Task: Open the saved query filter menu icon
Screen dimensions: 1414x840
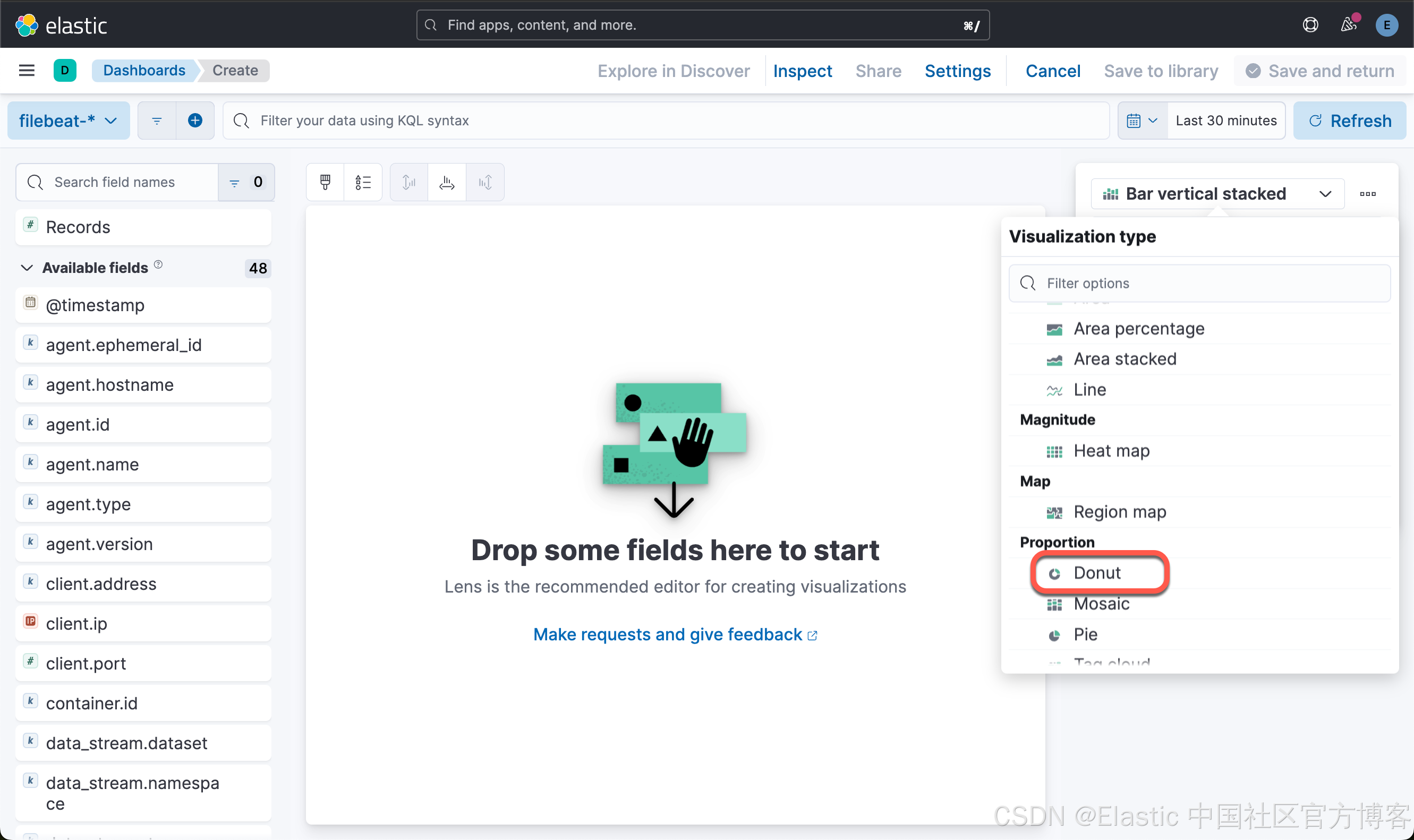Action: coord(157,121)
